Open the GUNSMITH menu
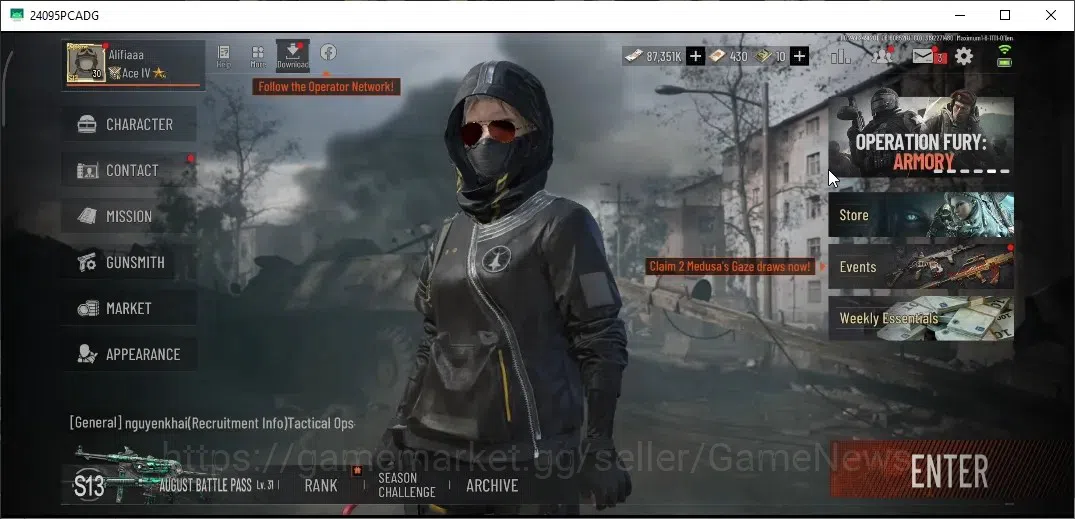This screenshot has height=519, width=1075. click(129, 262)
